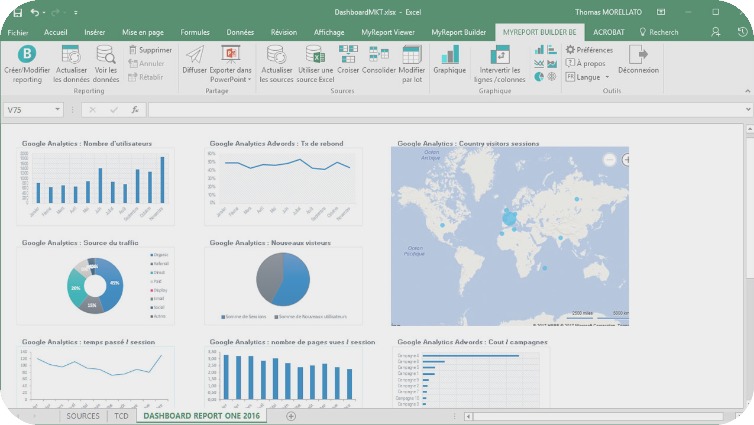Open the À propos dialog

pos(586,63)
